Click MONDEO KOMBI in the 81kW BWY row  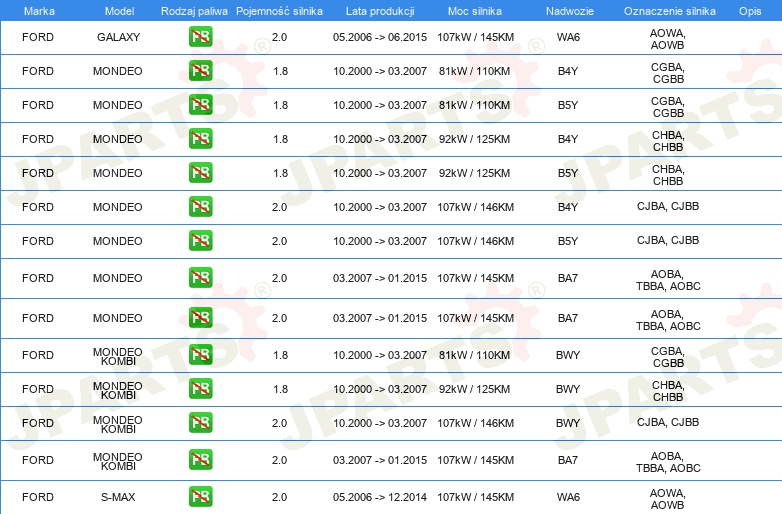tap(118, 356)
